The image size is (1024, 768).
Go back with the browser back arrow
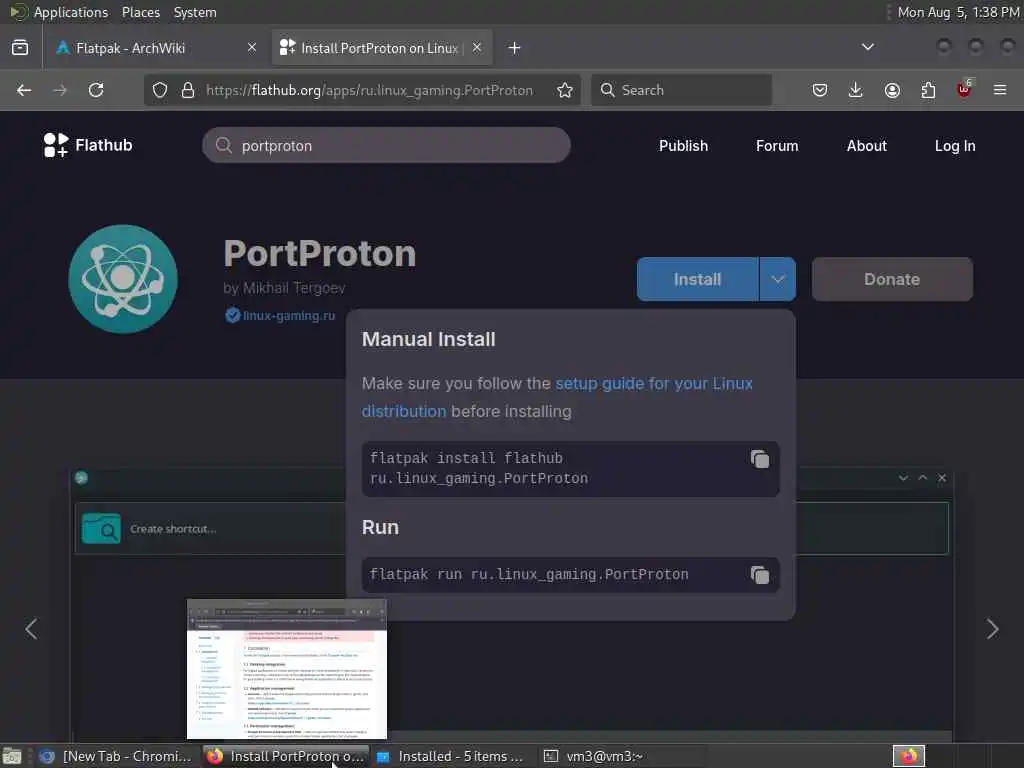pos(24,90)
